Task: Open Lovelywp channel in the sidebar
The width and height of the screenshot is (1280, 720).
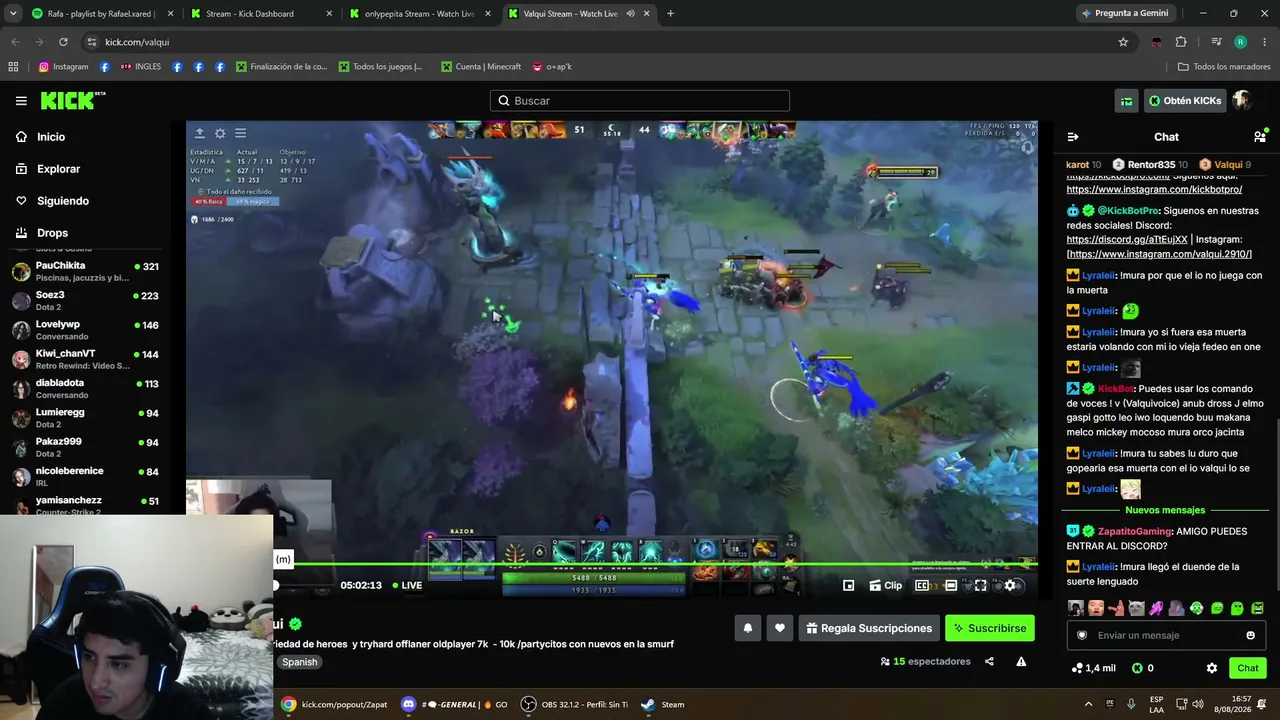Action: (x=85, y=330)
